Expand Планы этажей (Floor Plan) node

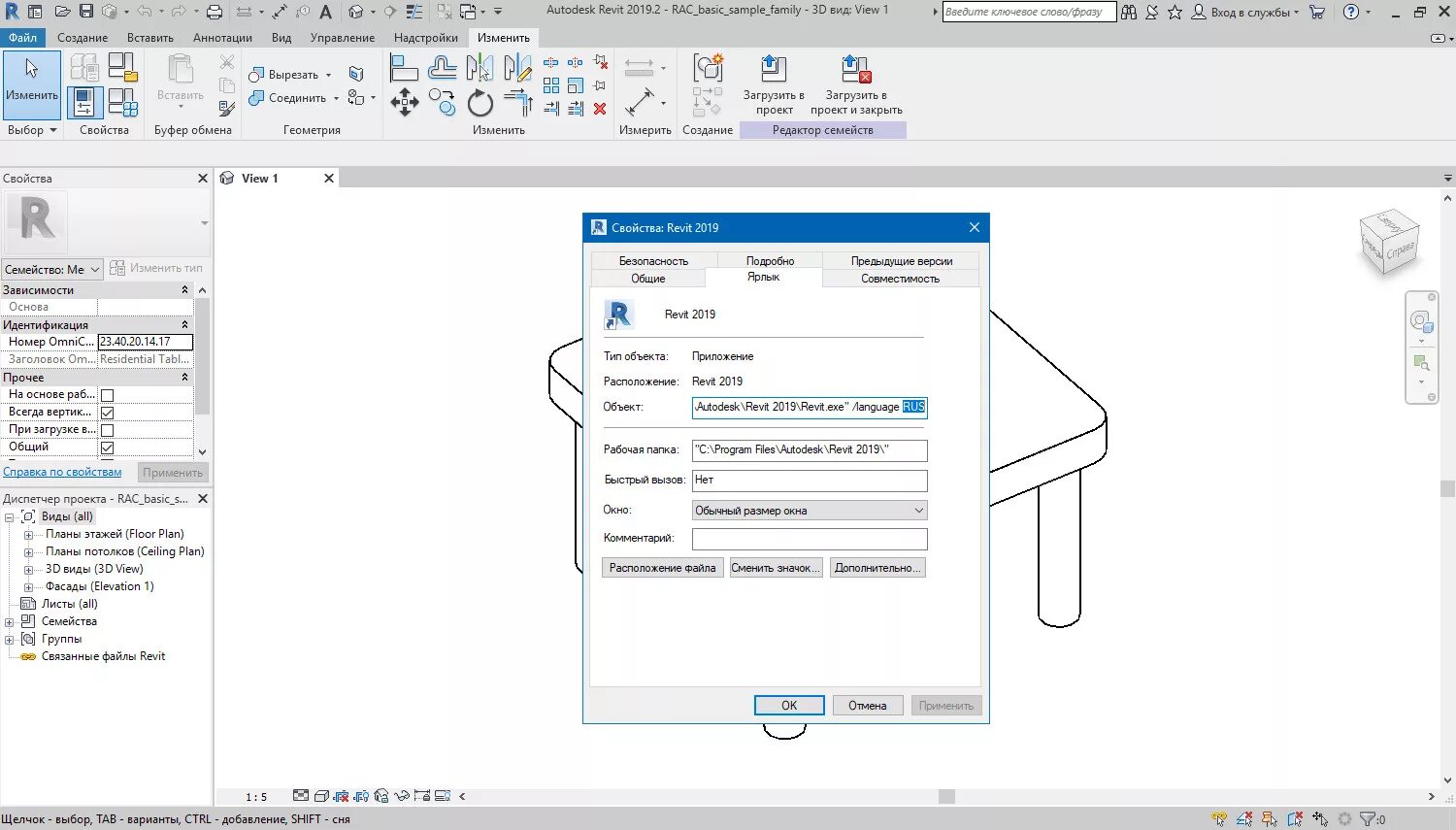click(28, 535)
